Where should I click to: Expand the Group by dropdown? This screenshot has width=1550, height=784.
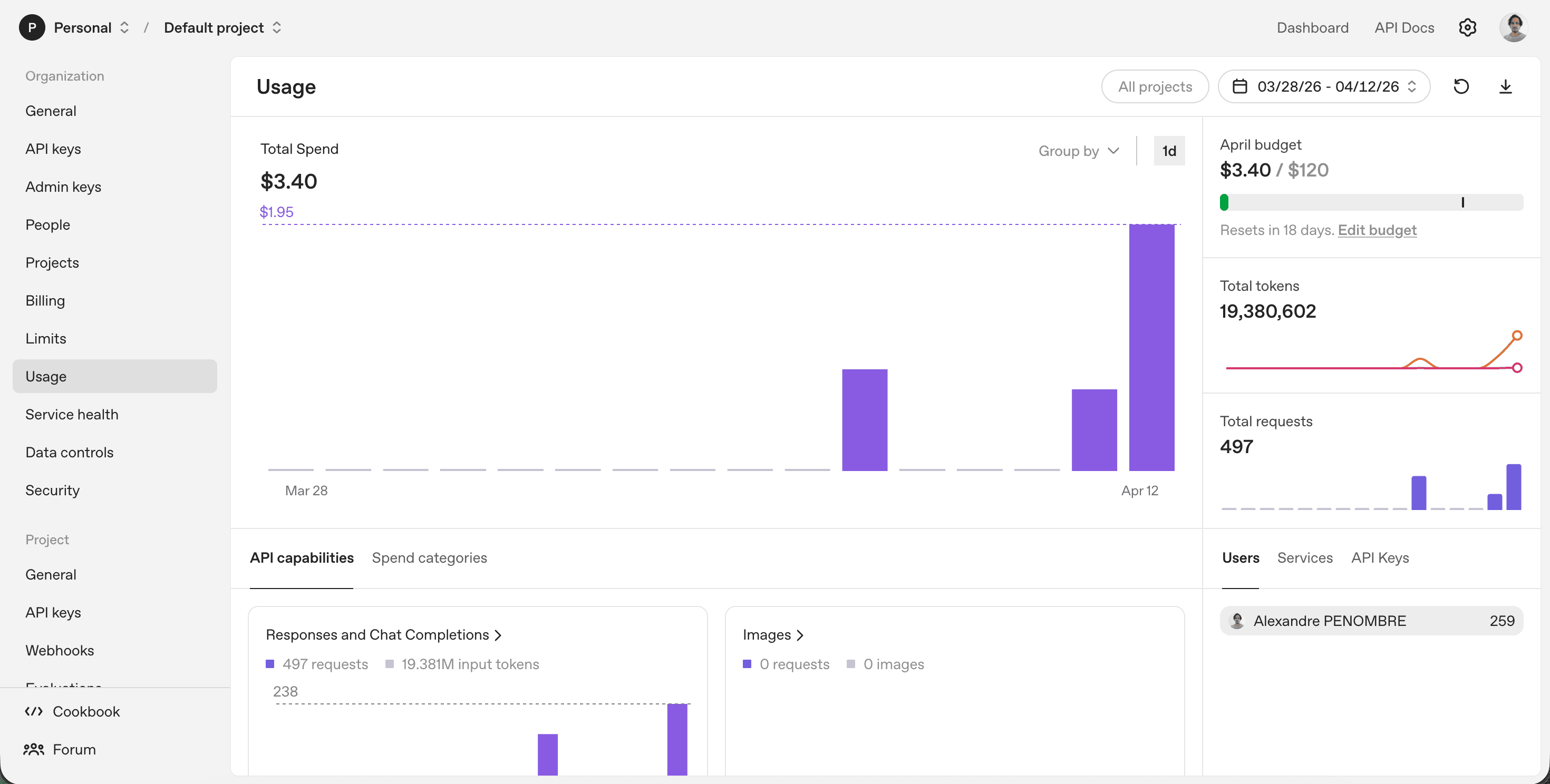point(1078,151)
